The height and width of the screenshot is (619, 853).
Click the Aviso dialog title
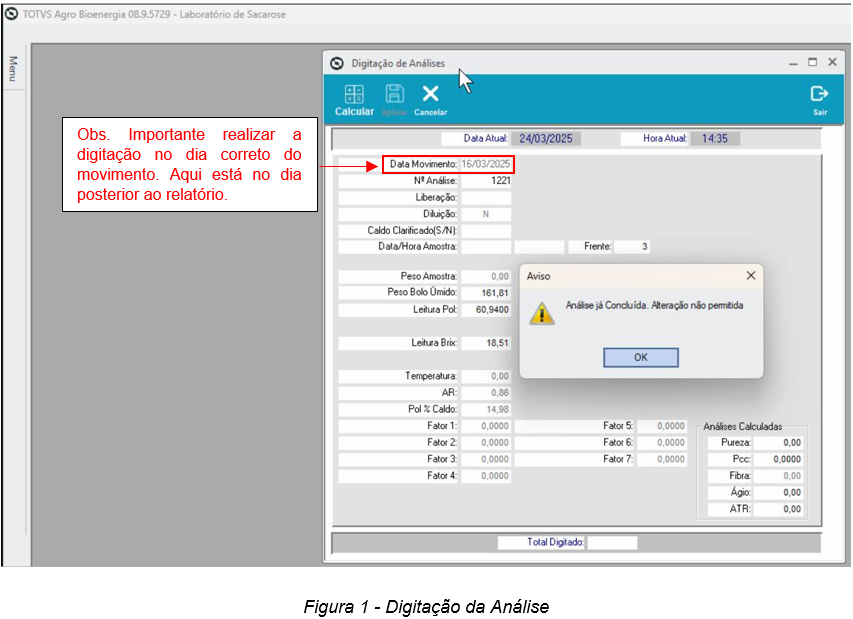[x=538, y=276]
